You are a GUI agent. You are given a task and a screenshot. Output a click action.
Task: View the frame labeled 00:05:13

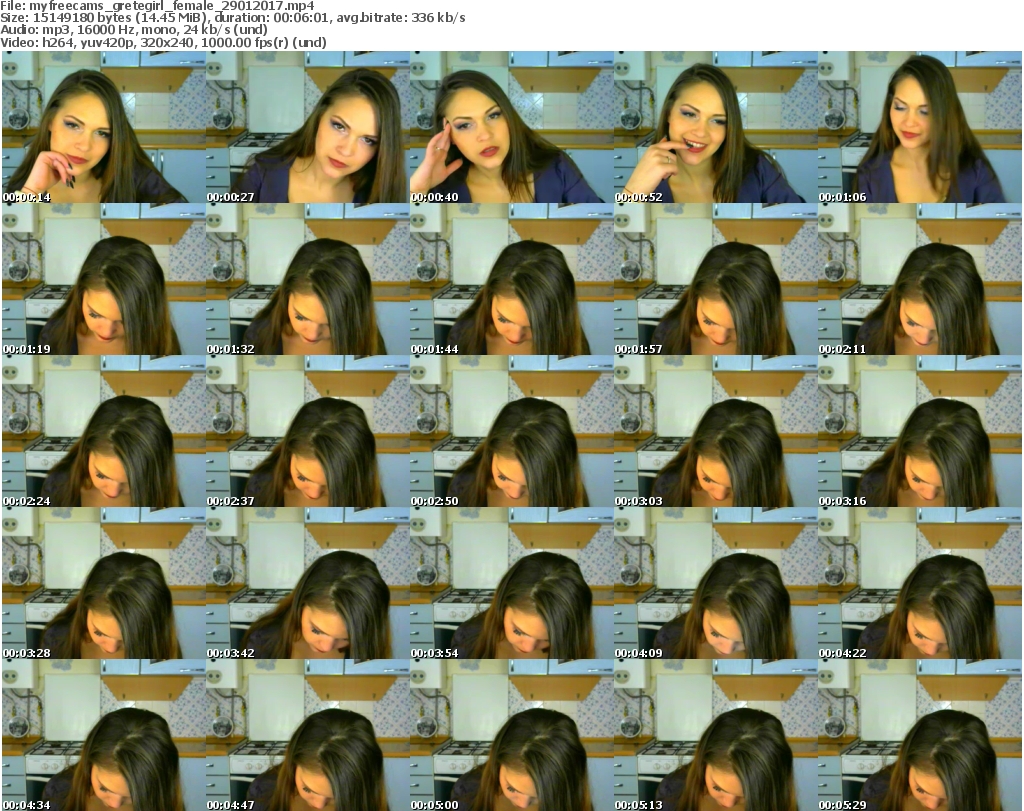(x=716, y=735)
